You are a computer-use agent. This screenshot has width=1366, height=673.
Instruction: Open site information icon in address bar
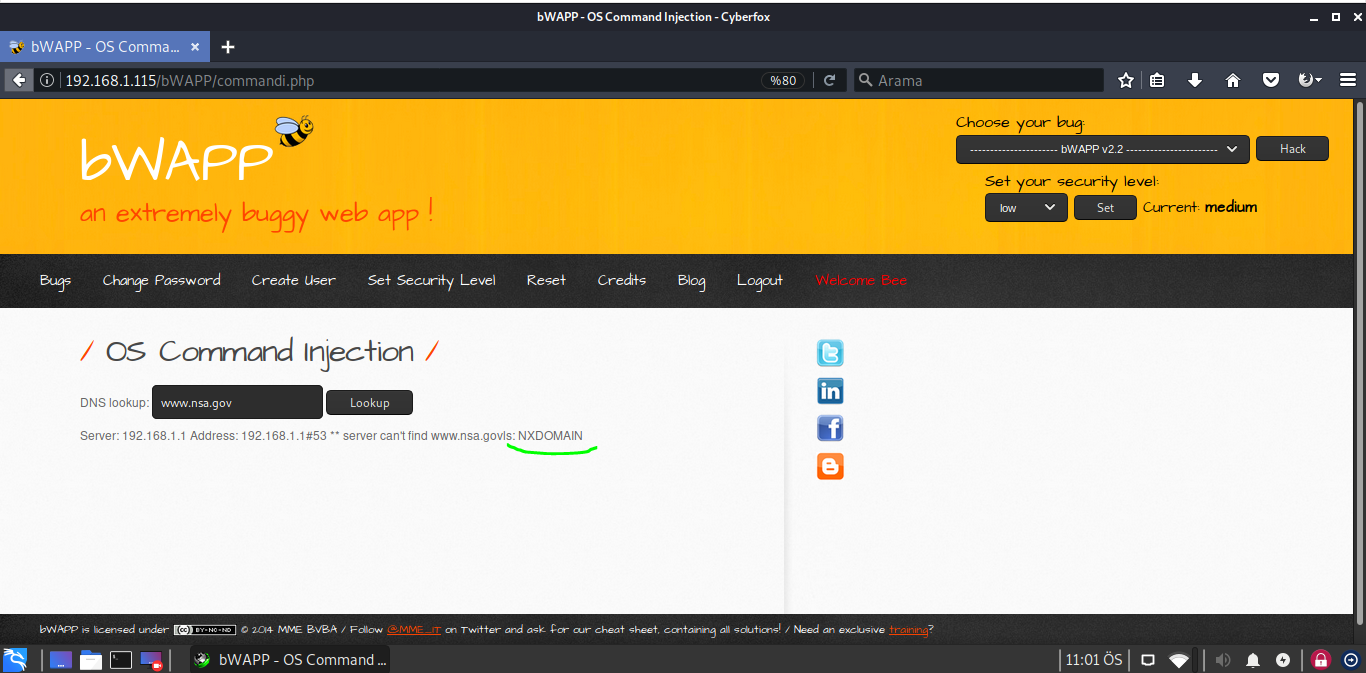47,80
